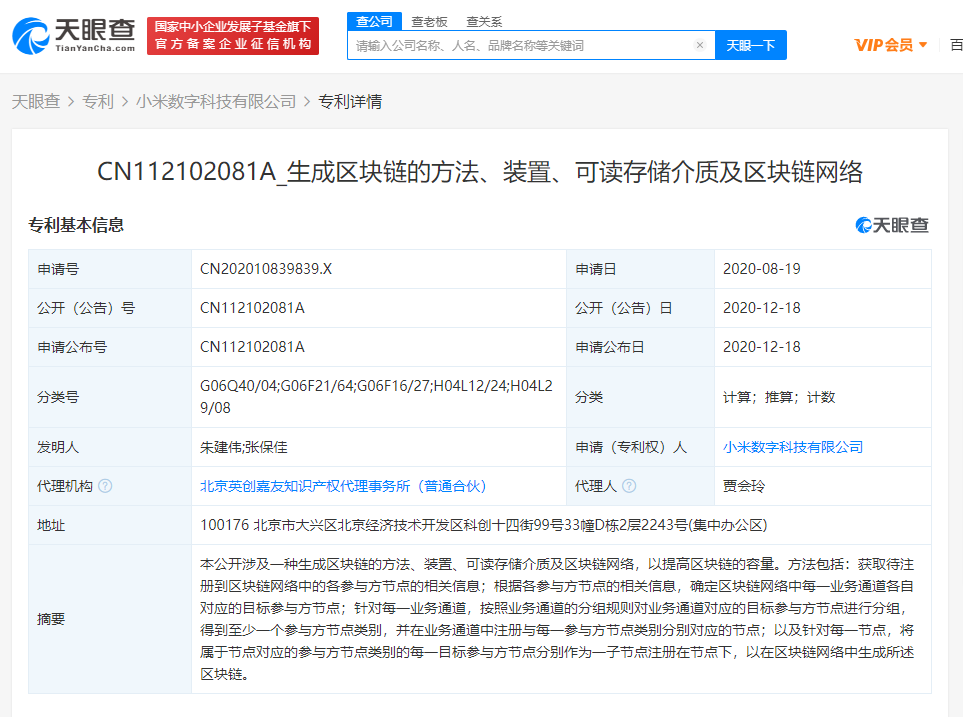
Task: Click the 专利基本信息 section heading
Action: [x=76, y=225]
